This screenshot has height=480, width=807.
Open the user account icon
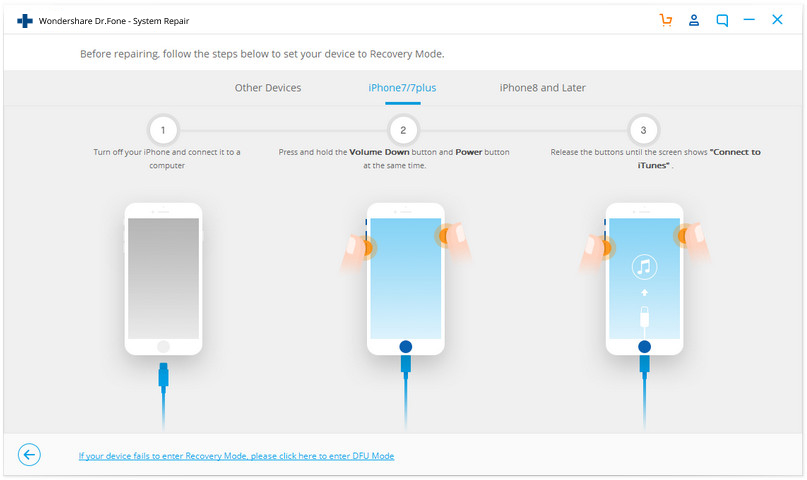[694, 21]
